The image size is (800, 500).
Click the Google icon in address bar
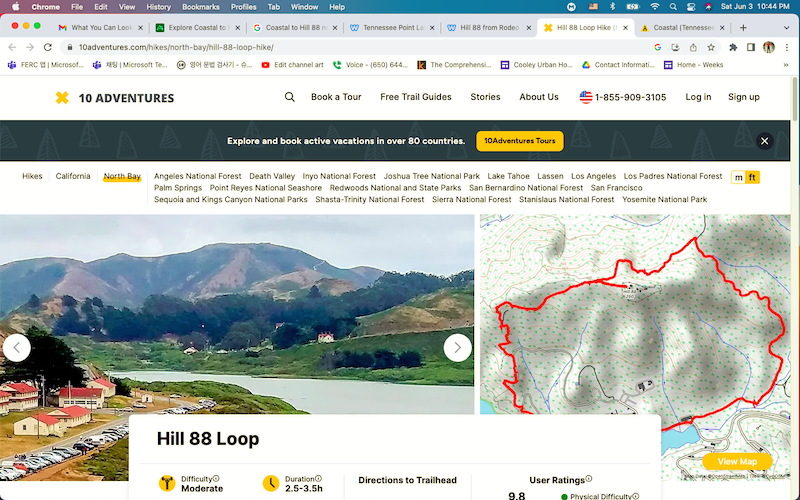click(x=658, y=47)
